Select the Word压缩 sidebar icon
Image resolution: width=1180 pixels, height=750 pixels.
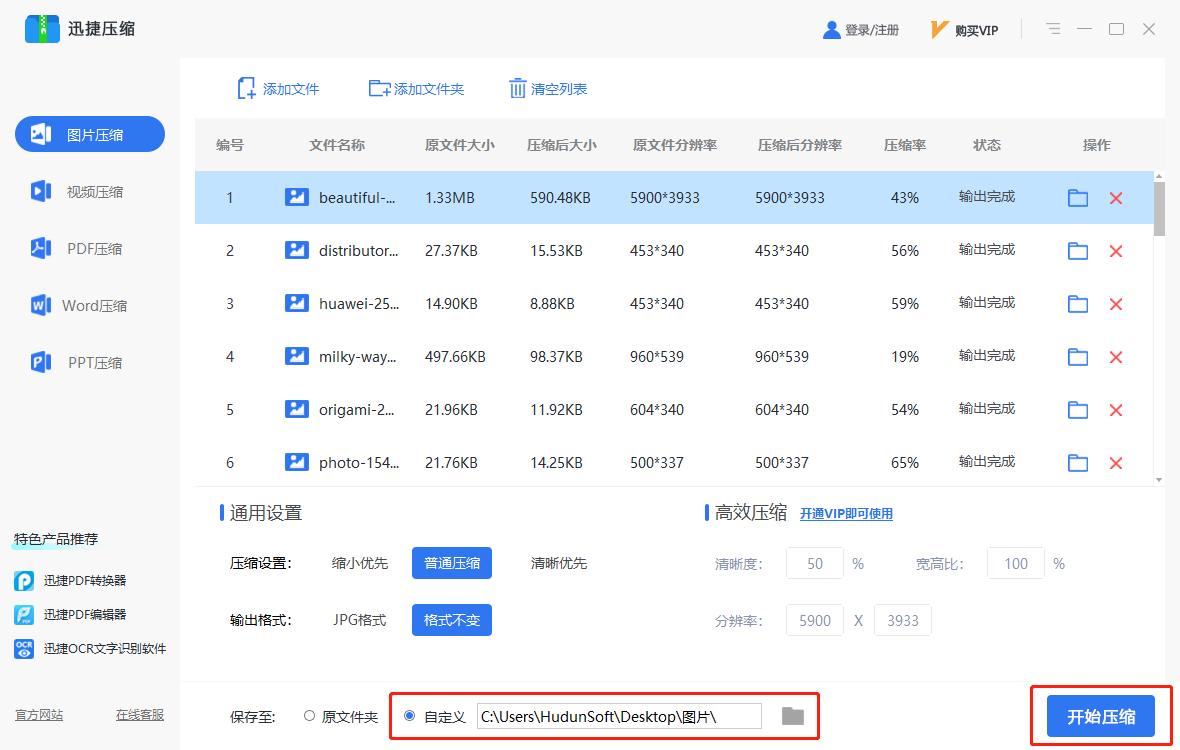pyautogui.click(x=89, y=305)
